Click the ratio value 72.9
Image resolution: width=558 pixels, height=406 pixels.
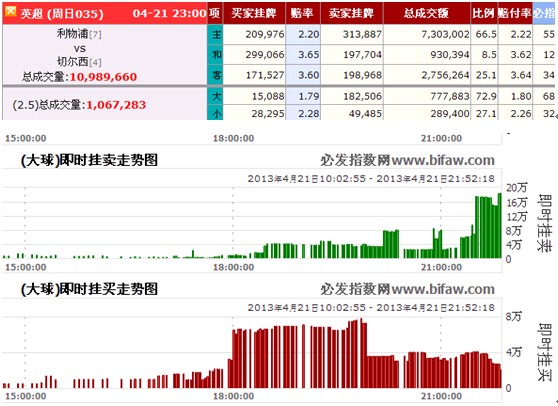[486, 96]
